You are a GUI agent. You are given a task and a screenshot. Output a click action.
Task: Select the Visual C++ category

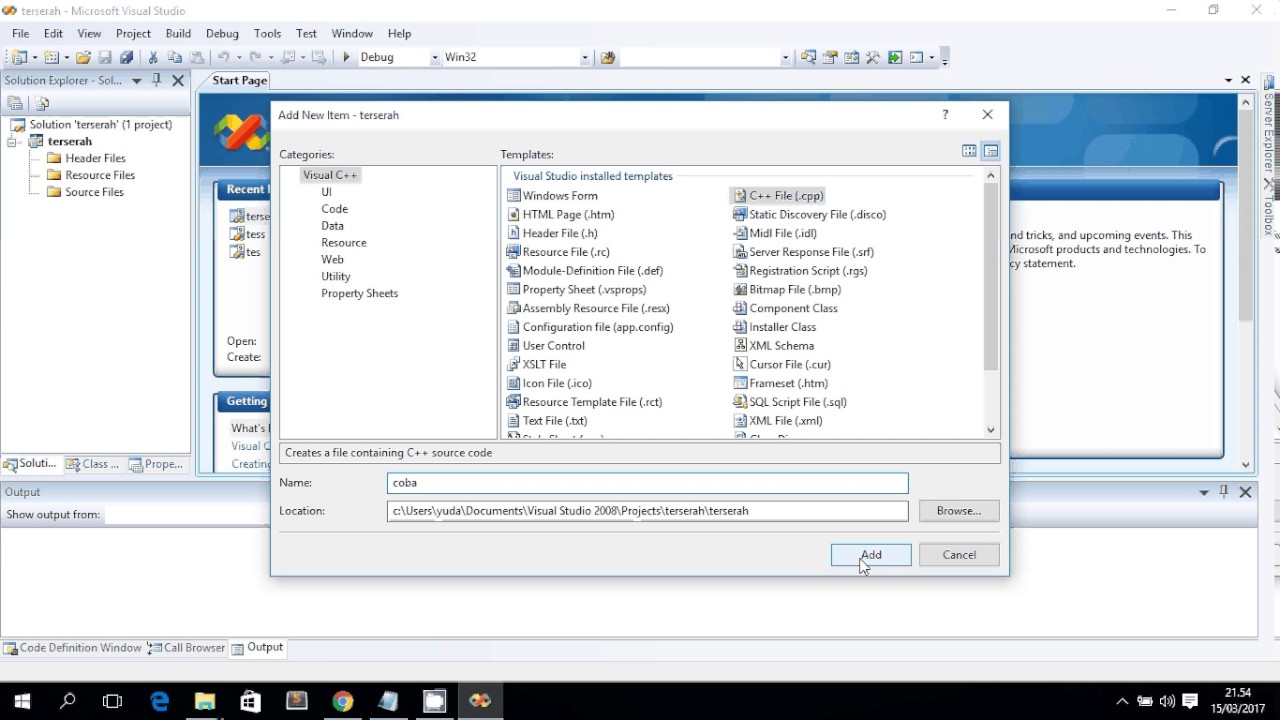[330, 175]
